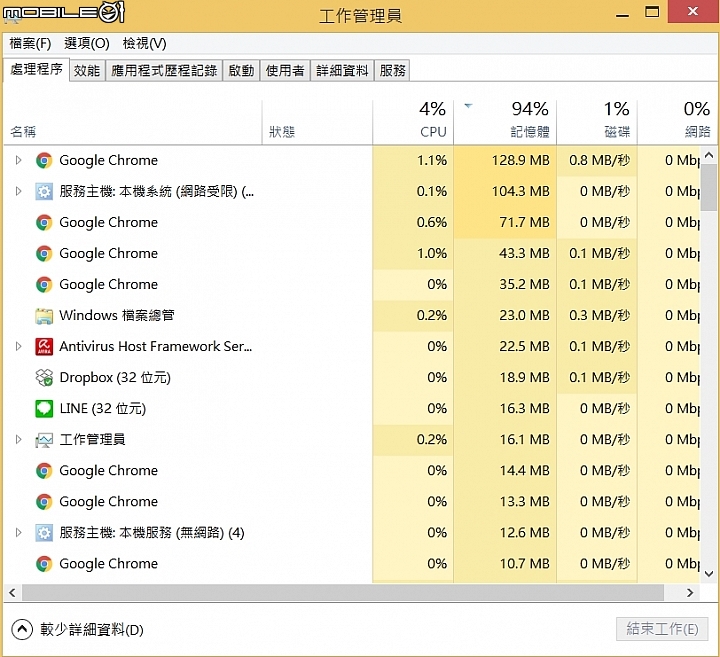Expand 服務主機: 本機服務 (無網路) (4) group
This screenshot has height=657, width=720.
click(x=18, y=533)
